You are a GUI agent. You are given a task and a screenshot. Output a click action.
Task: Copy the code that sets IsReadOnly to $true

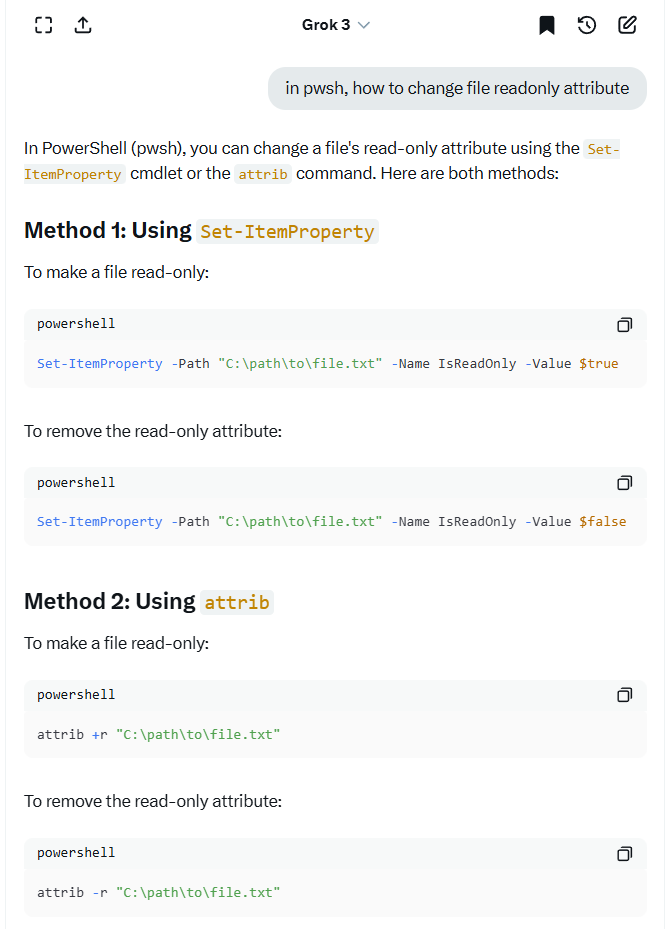point(624,325)
